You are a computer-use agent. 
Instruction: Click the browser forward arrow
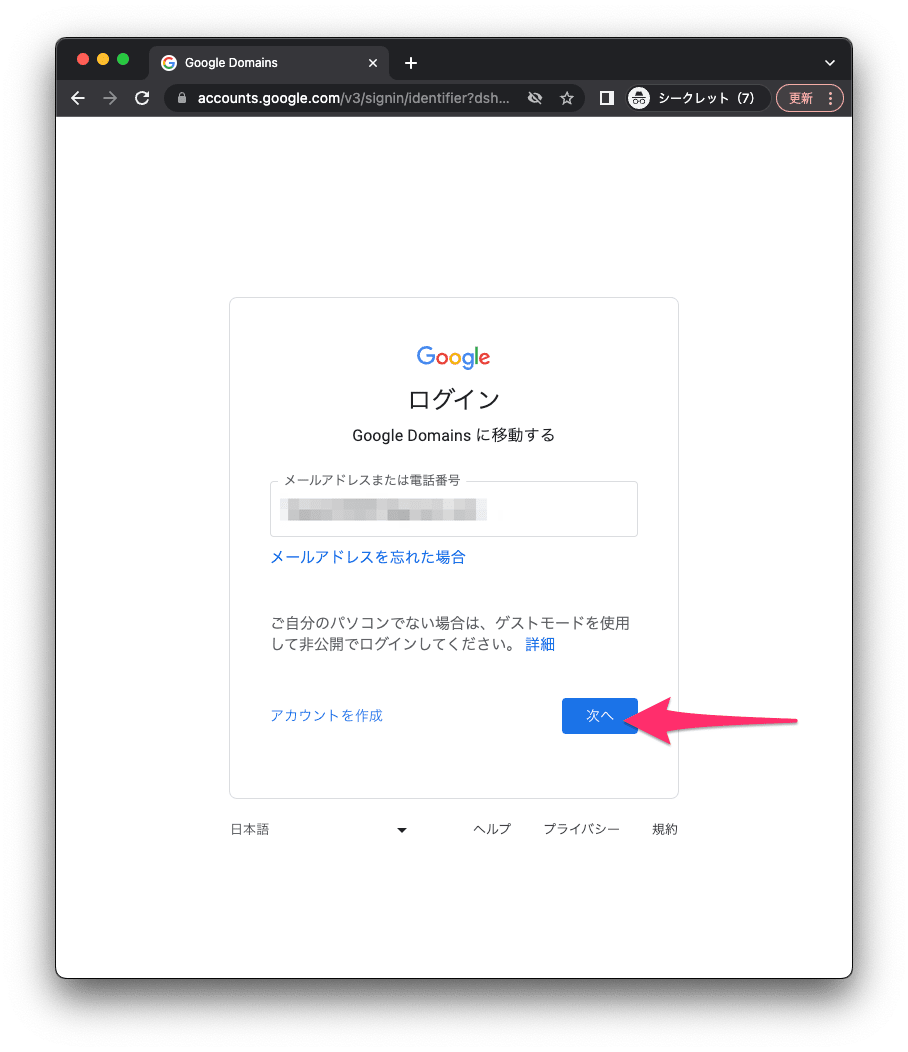(110, 98)
